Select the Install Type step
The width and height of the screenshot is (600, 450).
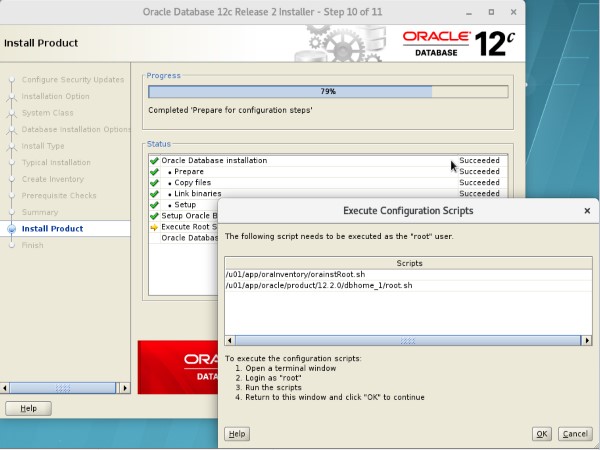tap(43, 146)
